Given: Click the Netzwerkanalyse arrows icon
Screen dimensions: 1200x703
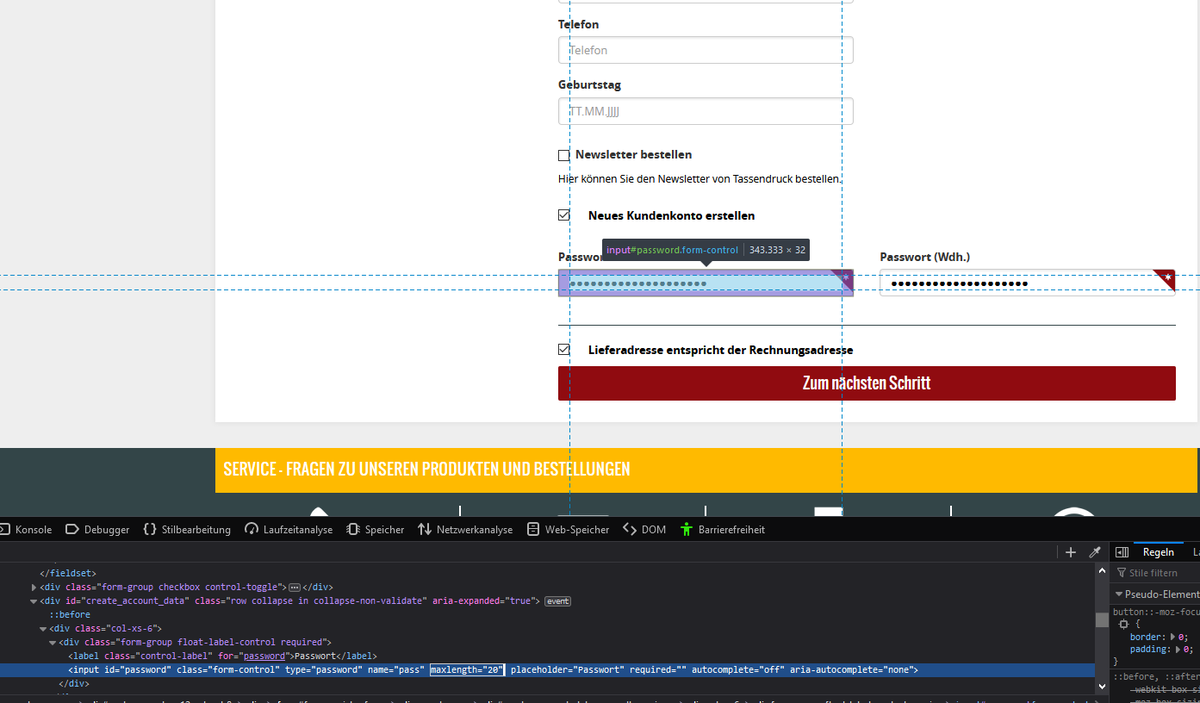Looking at the screenshot, I should (x=425, y=530).
